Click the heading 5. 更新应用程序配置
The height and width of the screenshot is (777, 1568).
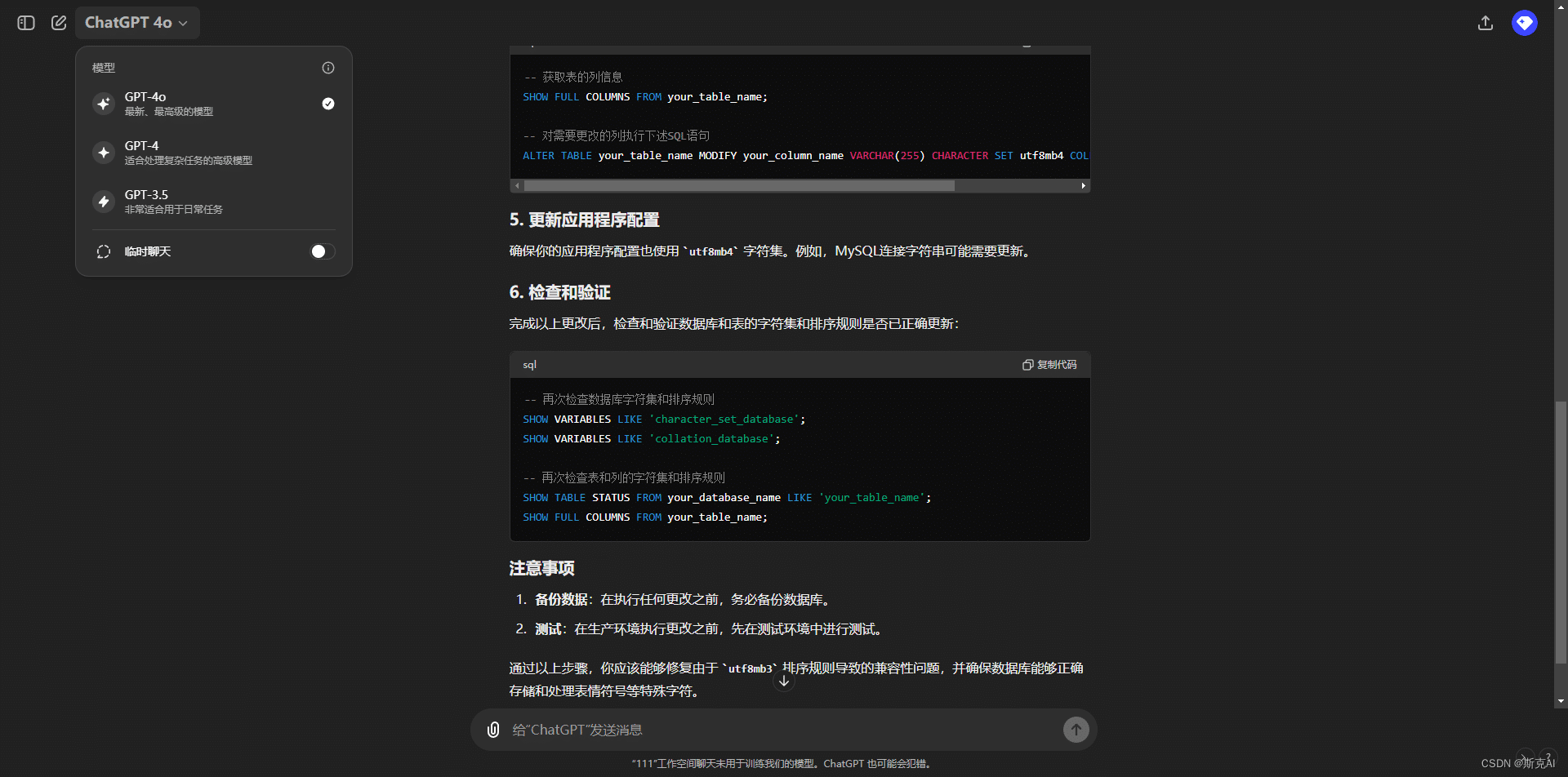[585, 220]
